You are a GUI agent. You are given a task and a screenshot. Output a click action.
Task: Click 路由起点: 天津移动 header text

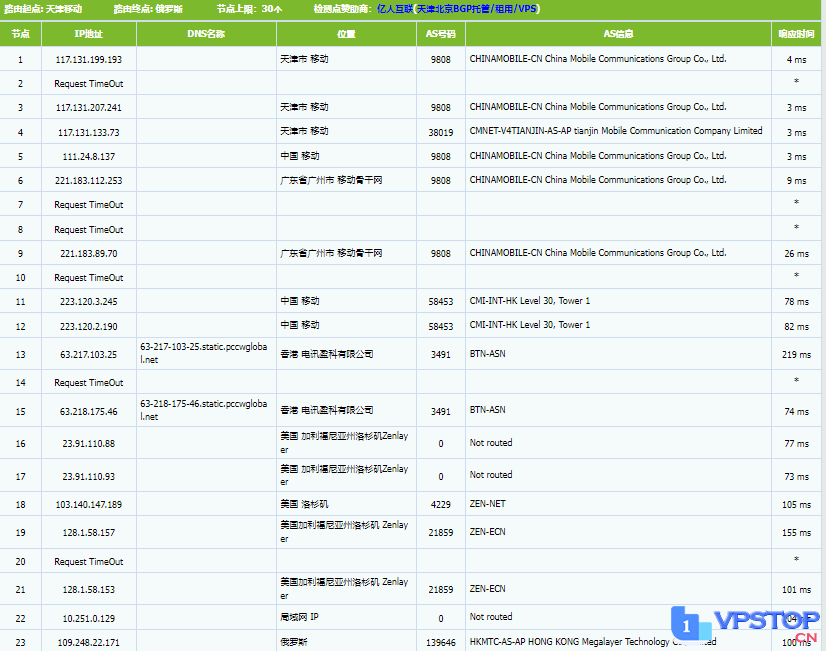43,9
